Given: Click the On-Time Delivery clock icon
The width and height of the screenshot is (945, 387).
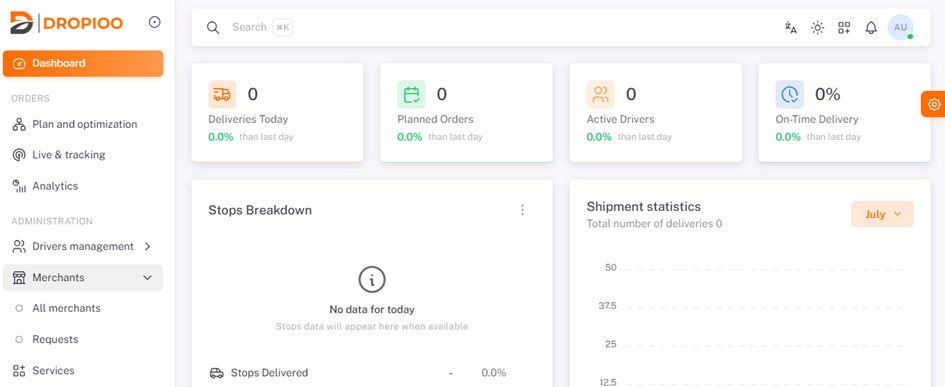Looking at the screenshot, I should (x=790, y=95).
